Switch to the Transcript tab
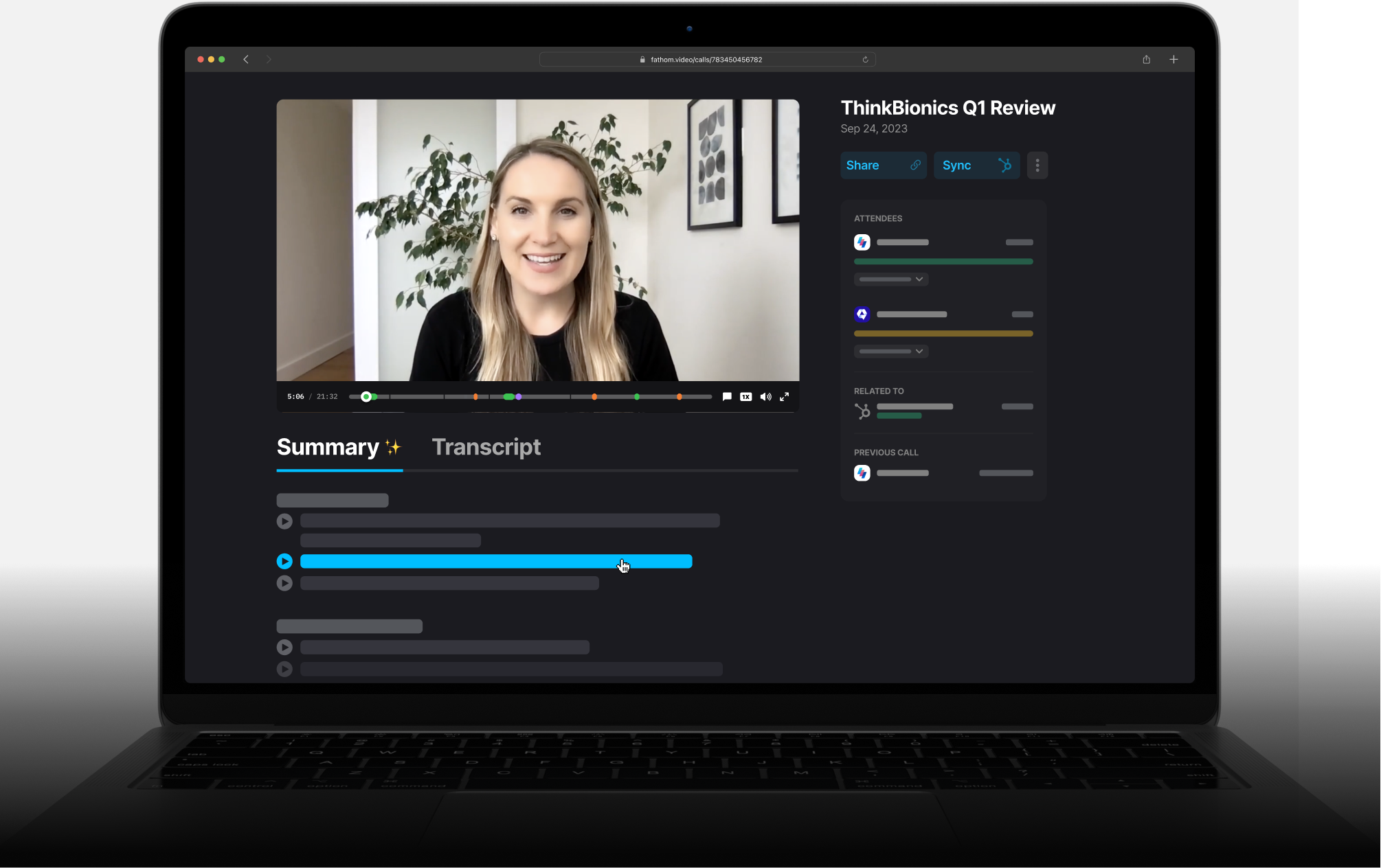Viewport: 1381px width, 868px height. point(486,447)
